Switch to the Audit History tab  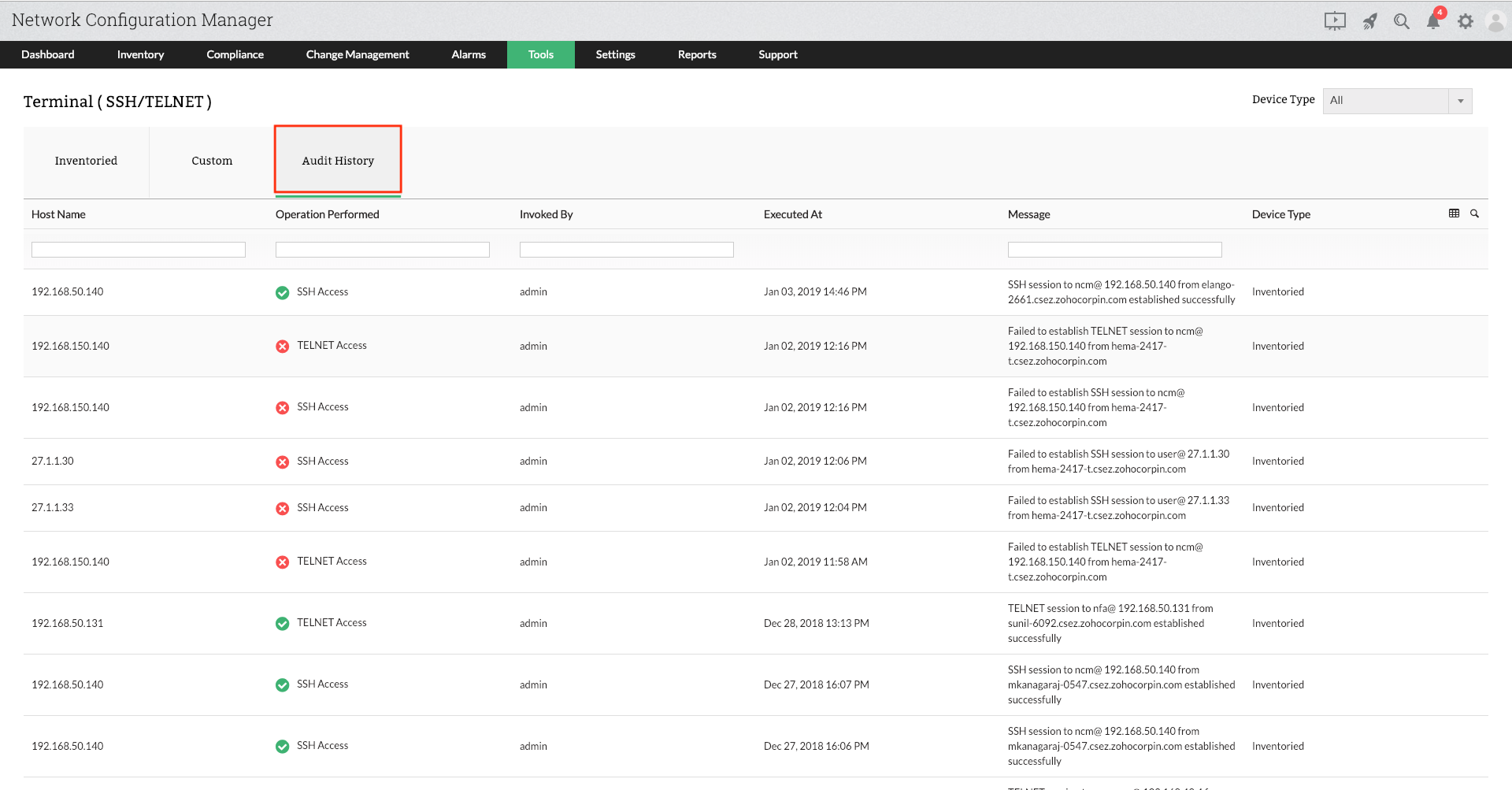coord(337,160)
